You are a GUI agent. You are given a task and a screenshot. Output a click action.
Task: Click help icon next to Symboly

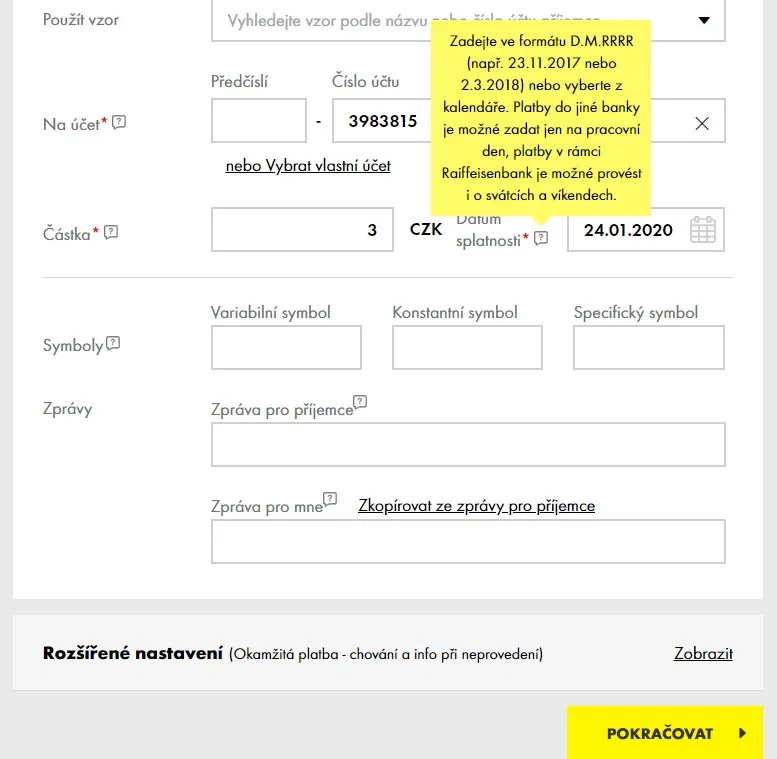pos(113,343)
